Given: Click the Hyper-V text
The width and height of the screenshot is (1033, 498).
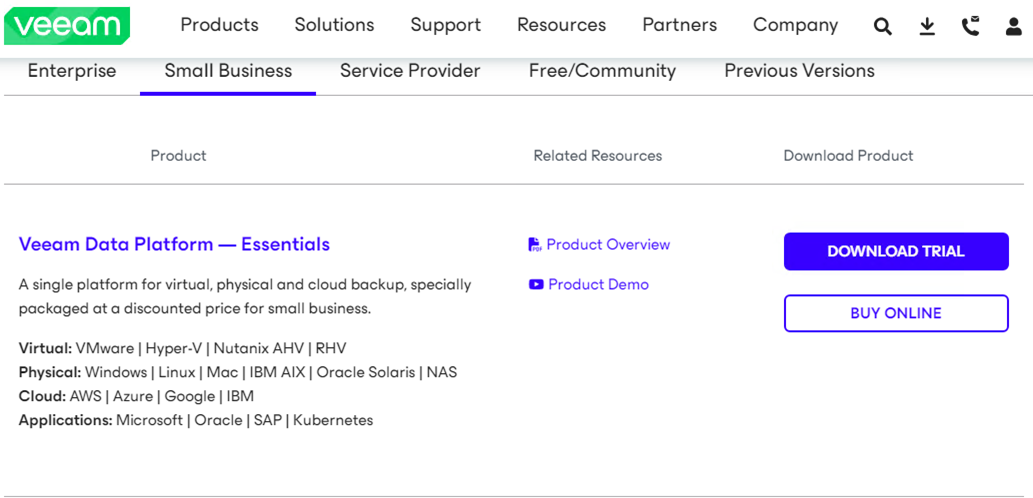Looking at the screenshot, I should [x=174, y=348].
